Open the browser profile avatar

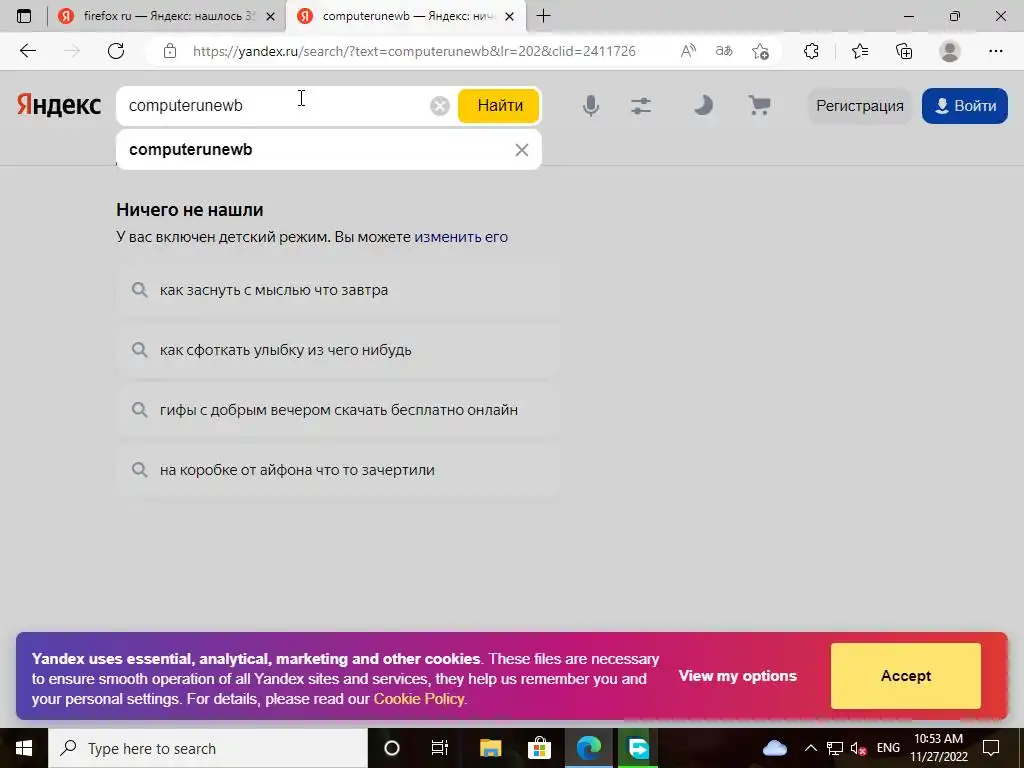(950, 51)
